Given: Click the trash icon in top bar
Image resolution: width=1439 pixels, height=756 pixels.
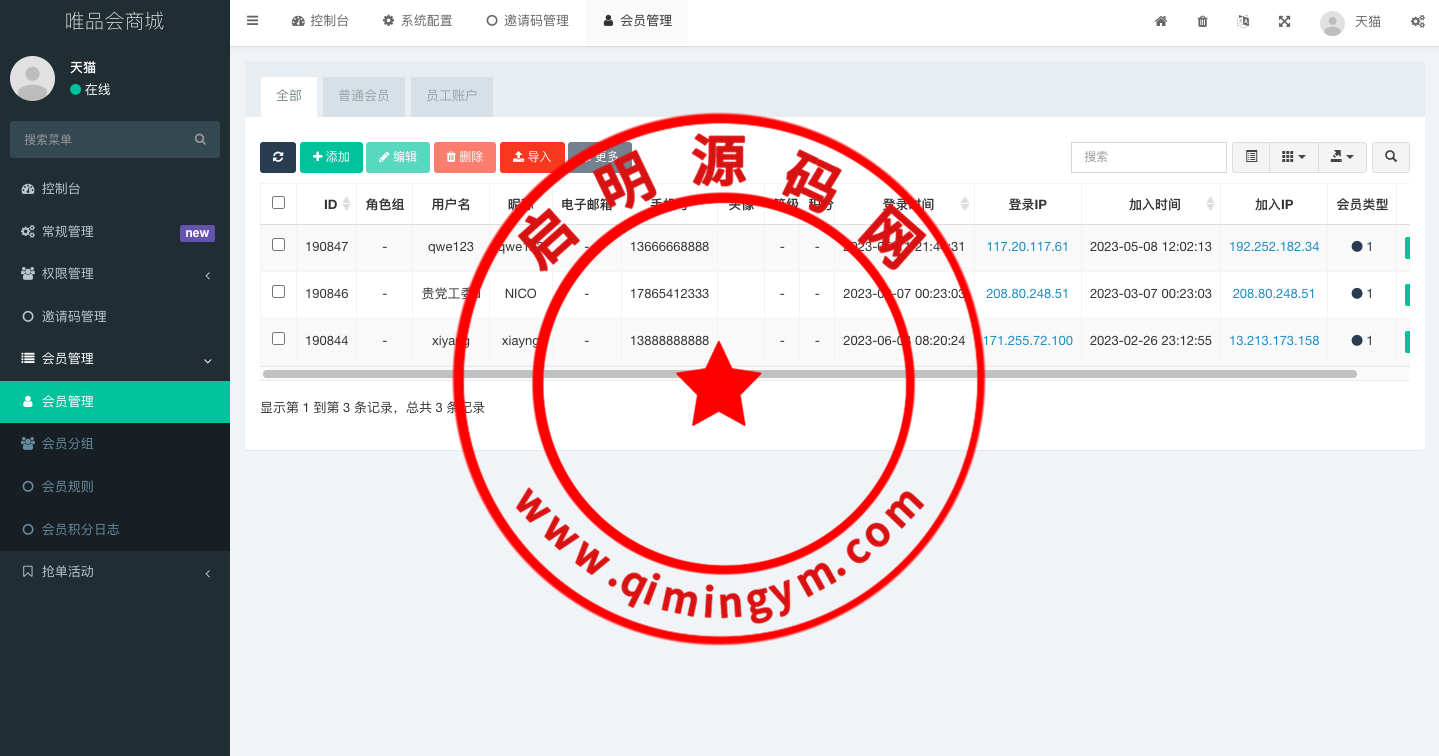Looking at the screenshot, I should pos(1202,21).
